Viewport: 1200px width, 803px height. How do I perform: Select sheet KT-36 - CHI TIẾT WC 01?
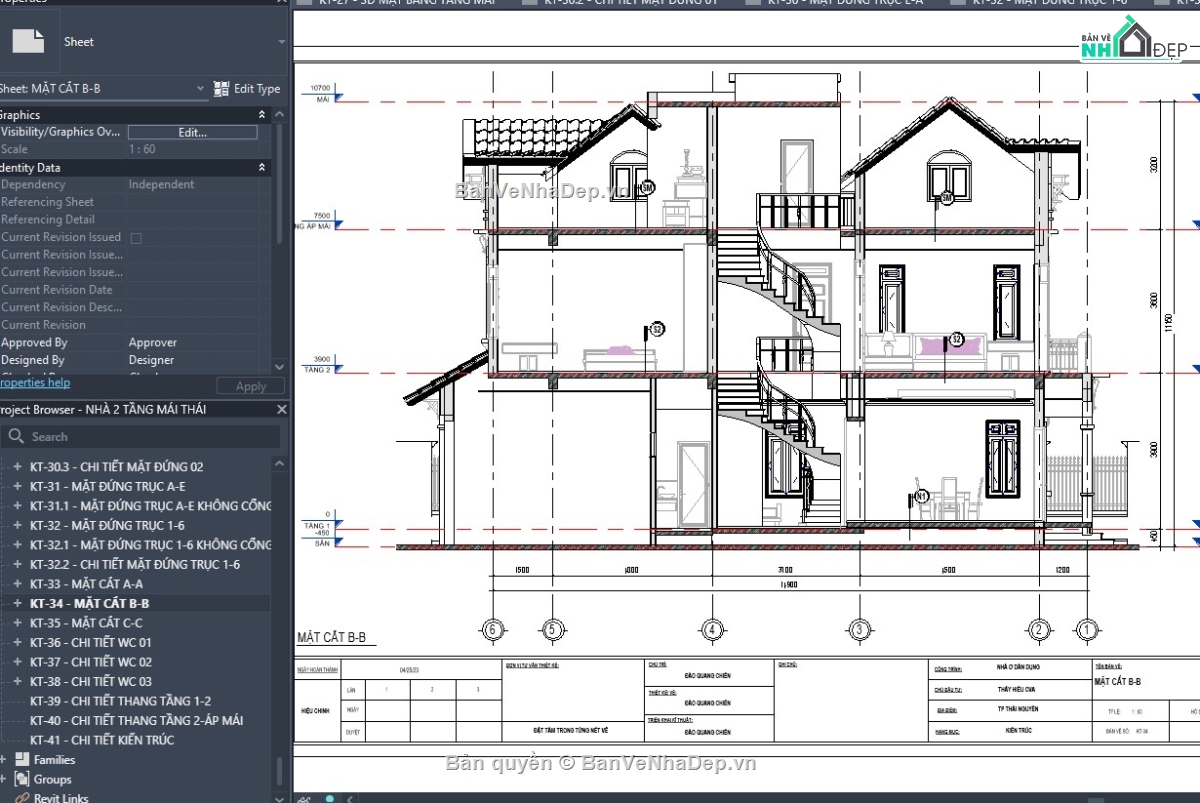(x=91, y=642)
